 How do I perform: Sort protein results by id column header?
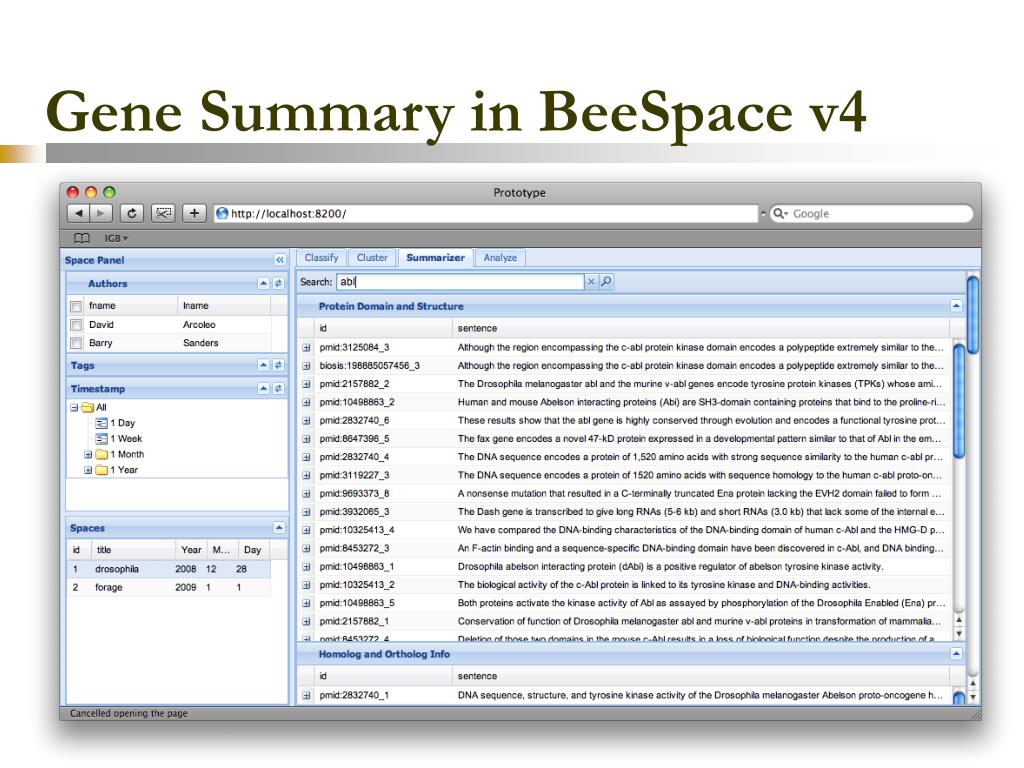[x=384, y=328]
